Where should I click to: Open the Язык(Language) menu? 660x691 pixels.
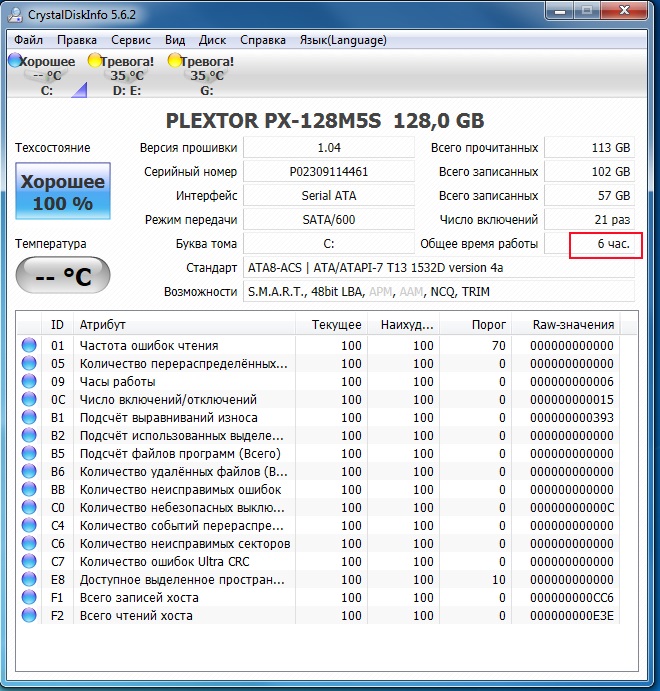[x=343, y=40]
